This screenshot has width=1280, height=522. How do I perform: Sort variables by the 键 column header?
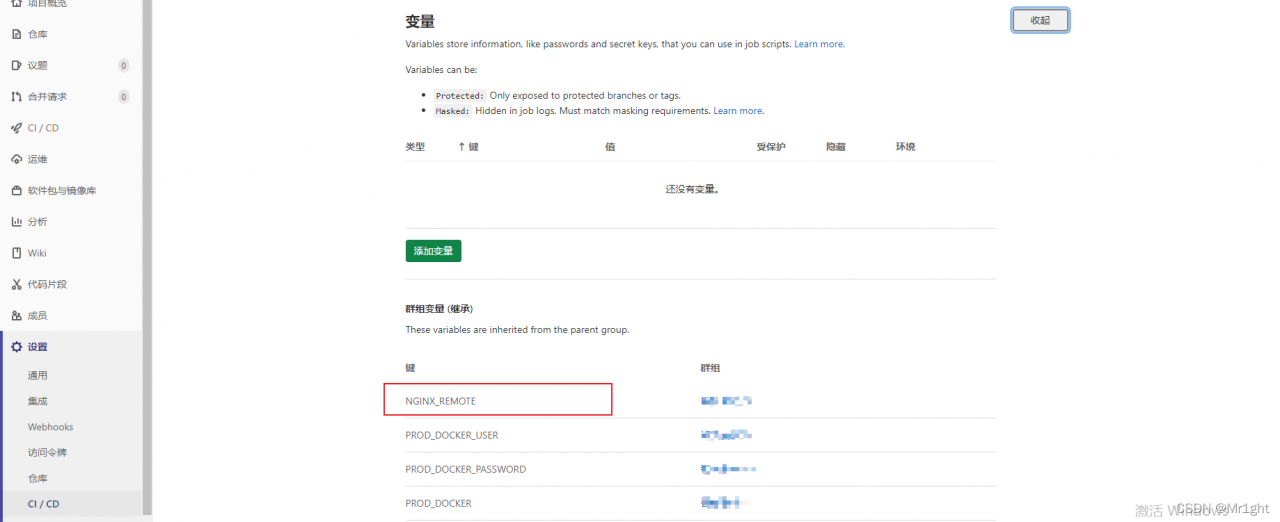pyautogui.click(x=468, y=147)
